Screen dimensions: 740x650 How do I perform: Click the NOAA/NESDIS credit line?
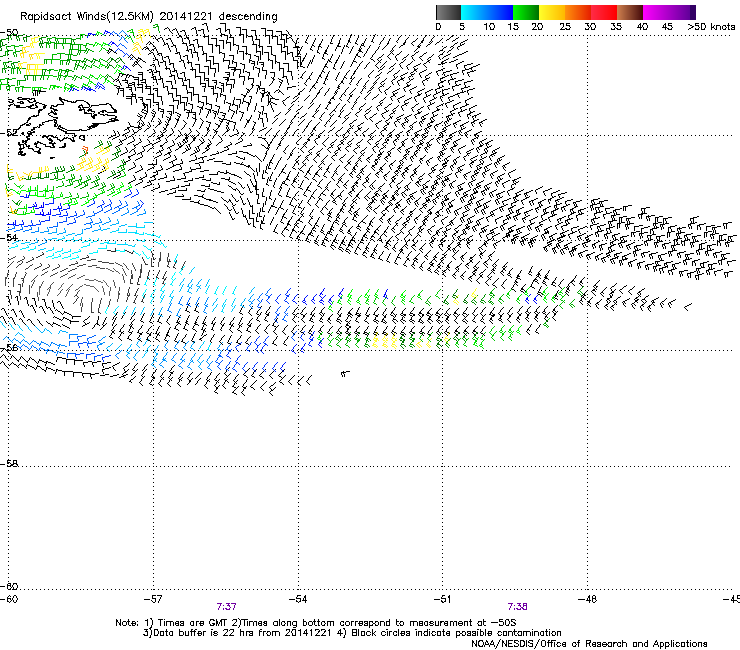click(x=589, y=644)
